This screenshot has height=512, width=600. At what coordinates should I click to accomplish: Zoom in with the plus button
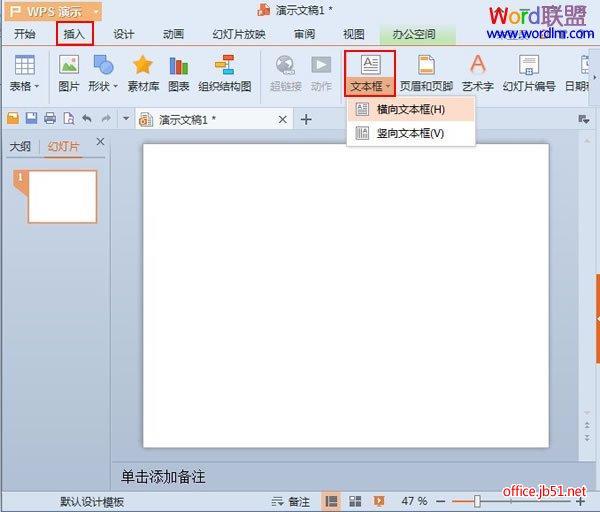[580, 501]
